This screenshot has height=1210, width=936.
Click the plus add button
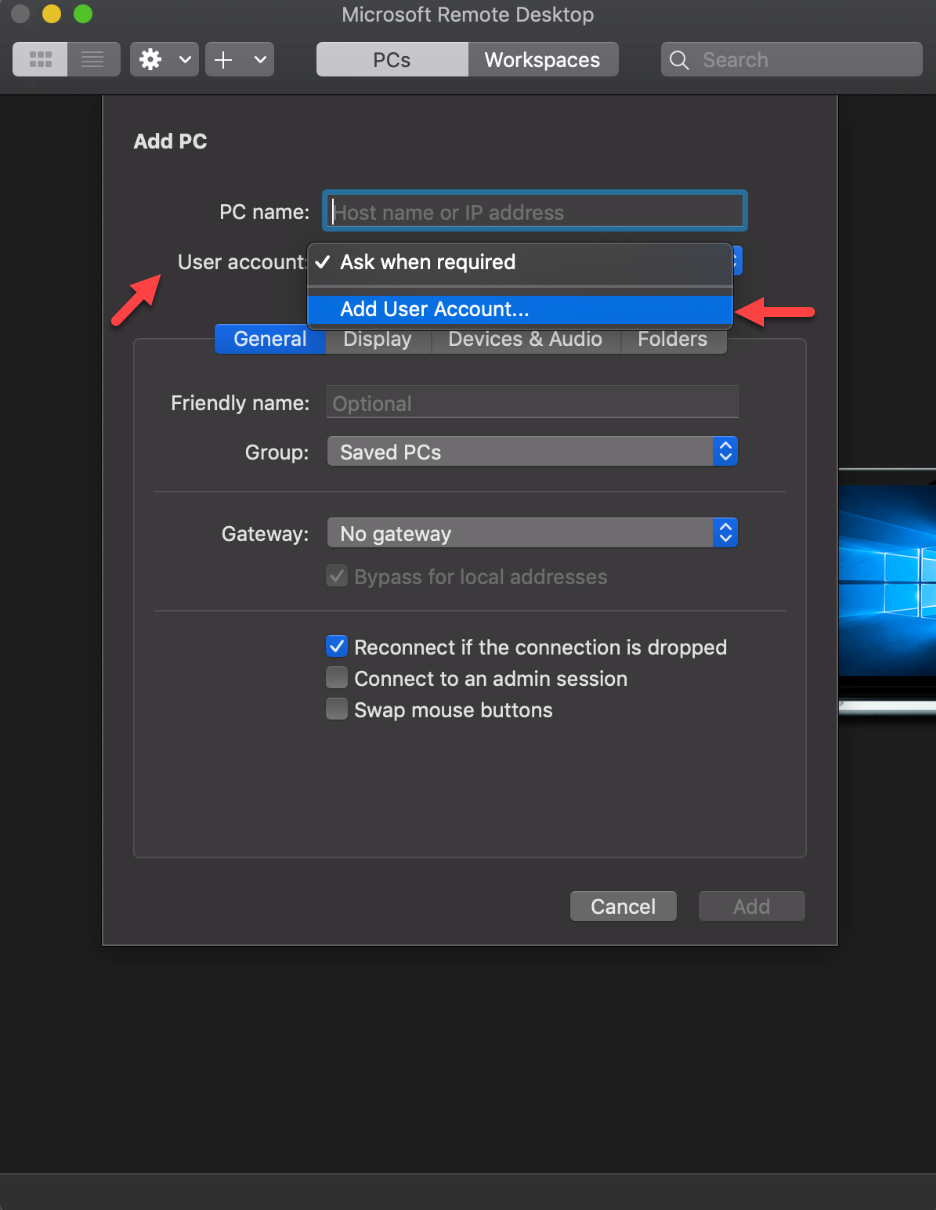[224, 60]
